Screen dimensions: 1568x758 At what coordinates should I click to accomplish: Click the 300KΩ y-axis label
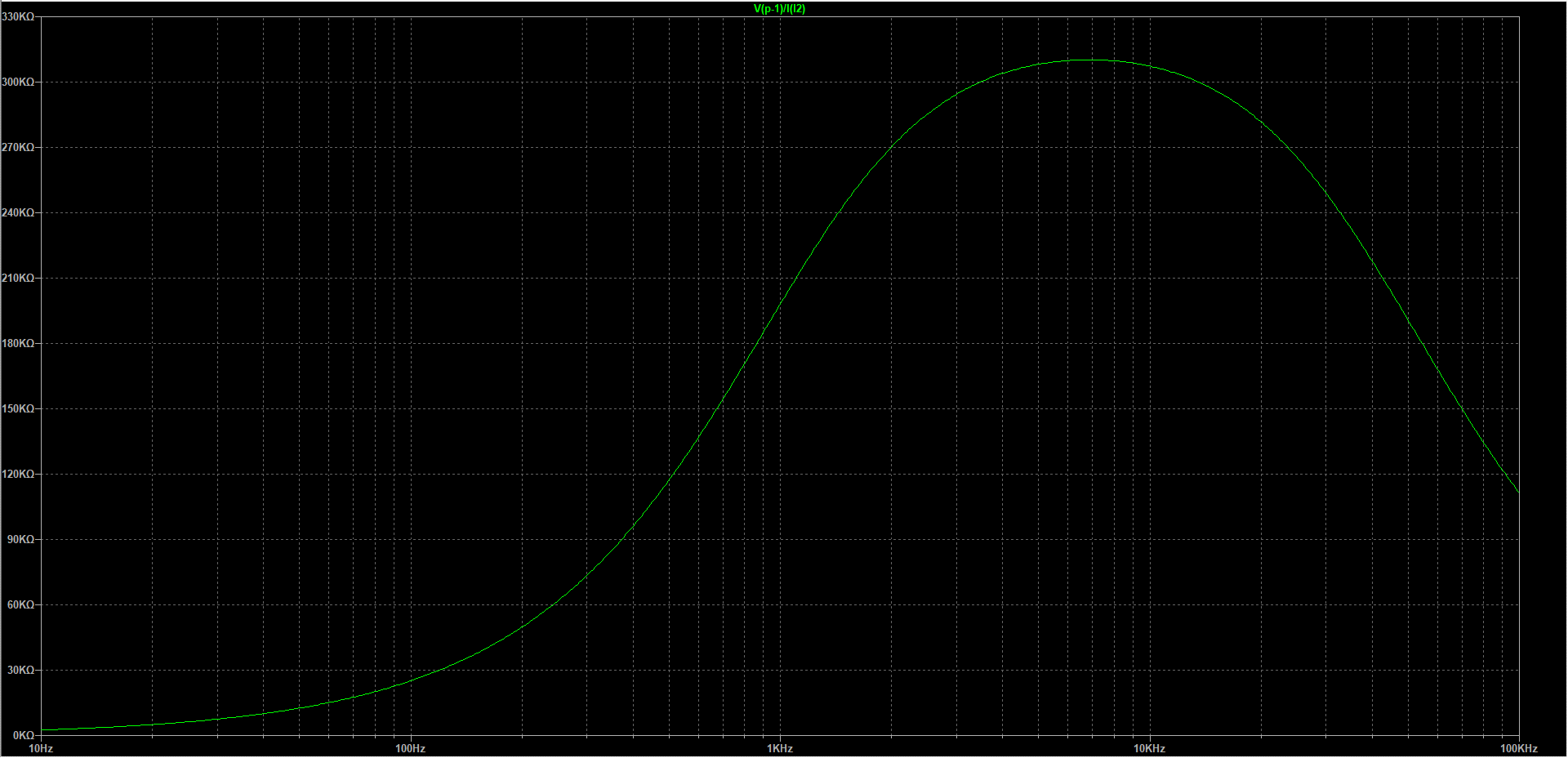(18, 82)
